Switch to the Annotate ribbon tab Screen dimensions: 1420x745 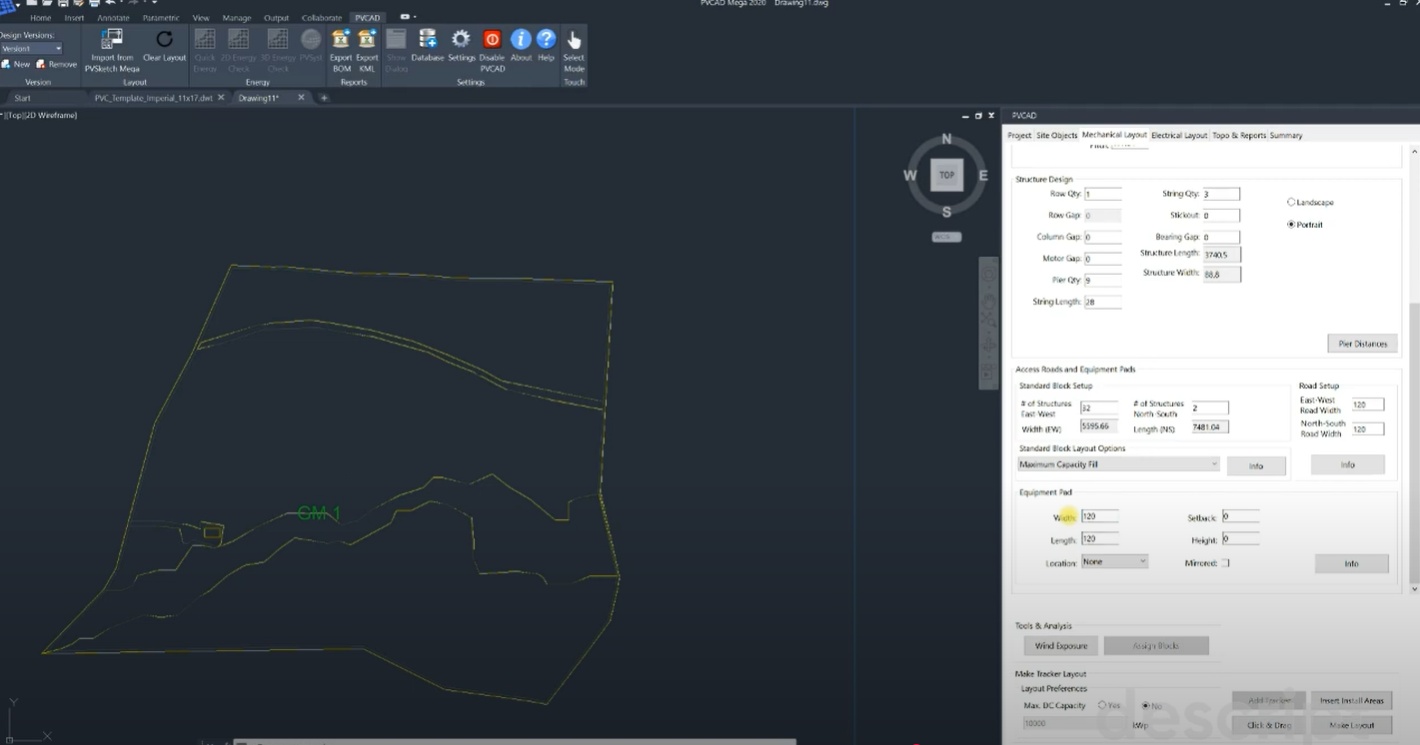click(x=113, y=18)
